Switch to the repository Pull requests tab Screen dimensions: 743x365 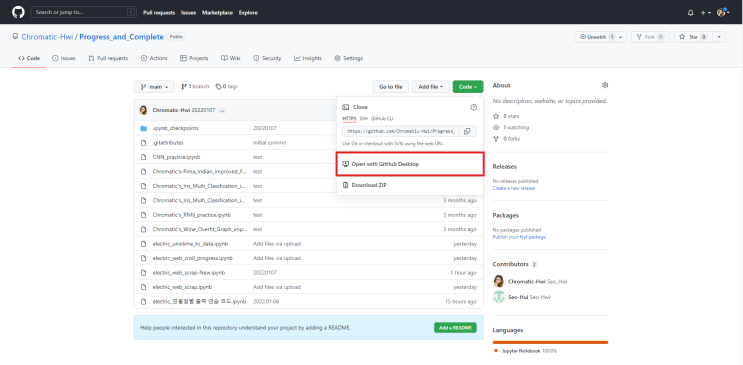click(x=108, y=58)
